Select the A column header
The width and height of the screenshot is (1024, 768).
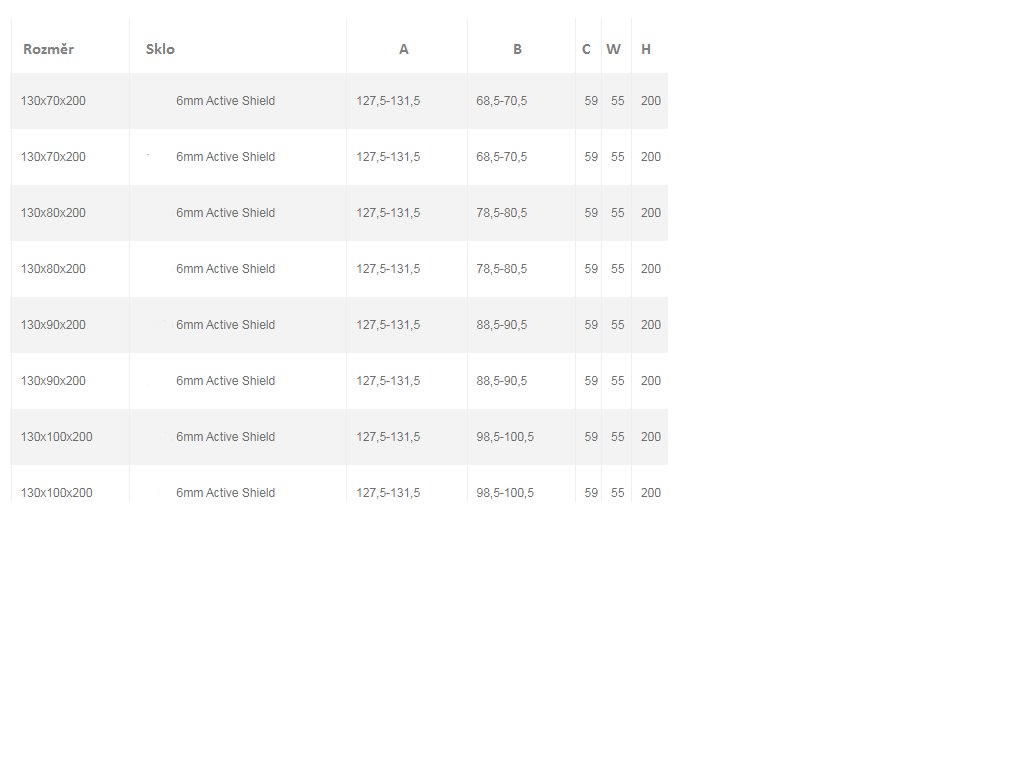404,49
